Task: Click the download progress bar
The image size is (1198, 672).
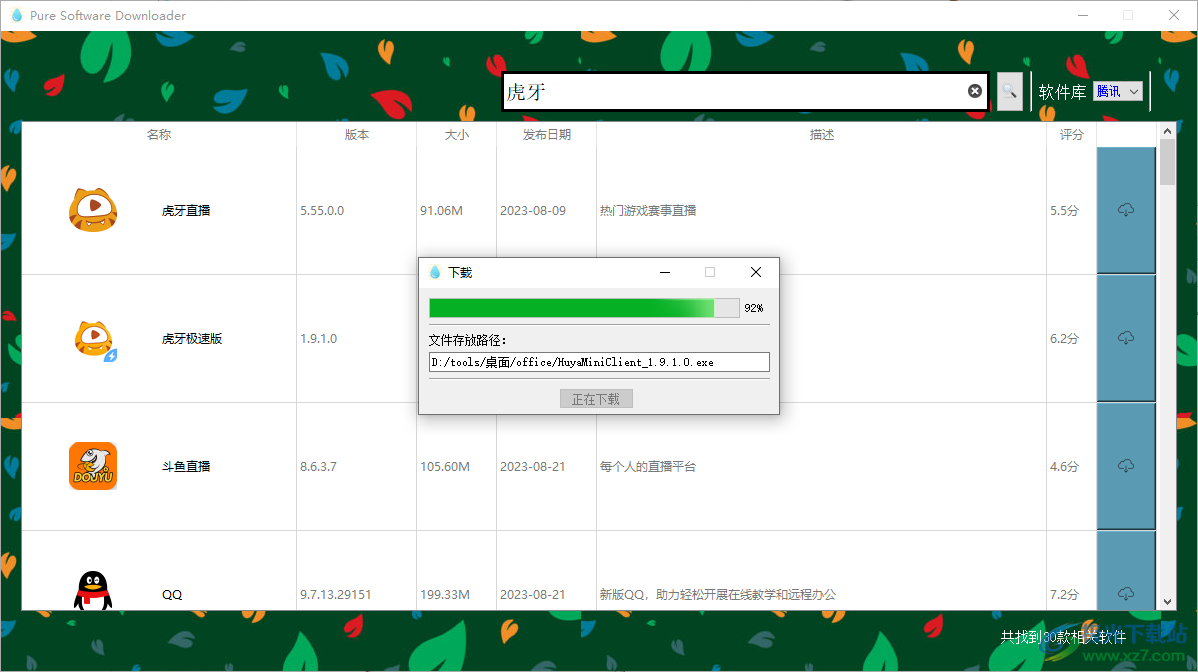Action: (584, 308)
